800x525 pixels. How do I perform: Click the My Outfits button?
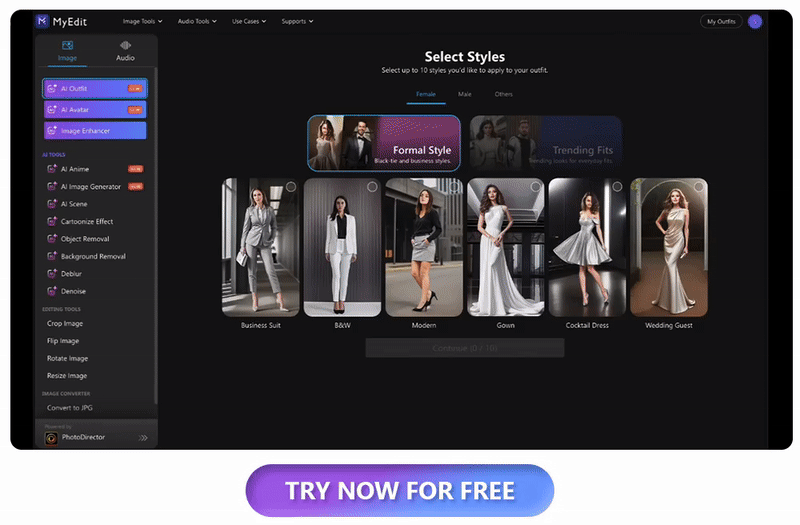pos(721,21)
